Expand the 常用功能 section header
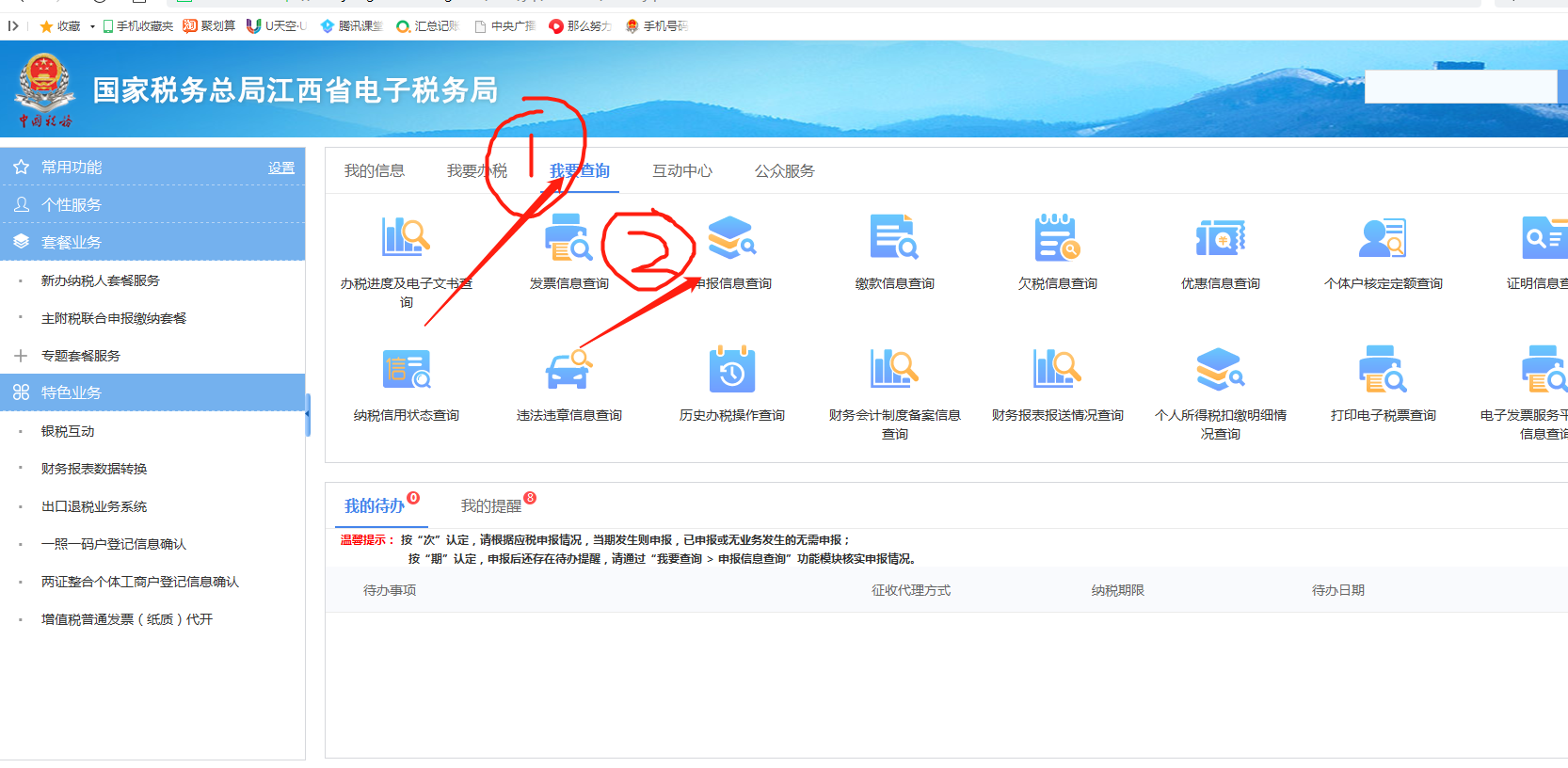Screen dimensions: 1568x768 [x=152, y=167]
